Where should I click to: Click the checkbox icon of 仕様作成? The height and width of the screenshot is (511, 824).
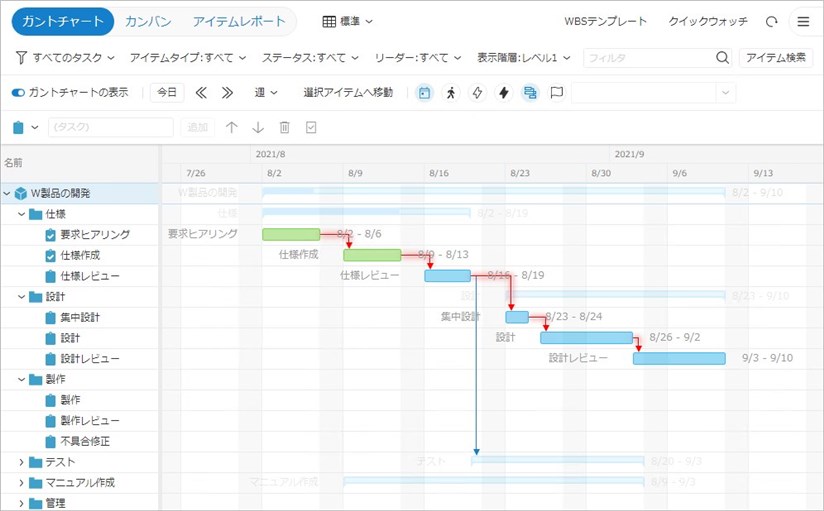(51, 255)
